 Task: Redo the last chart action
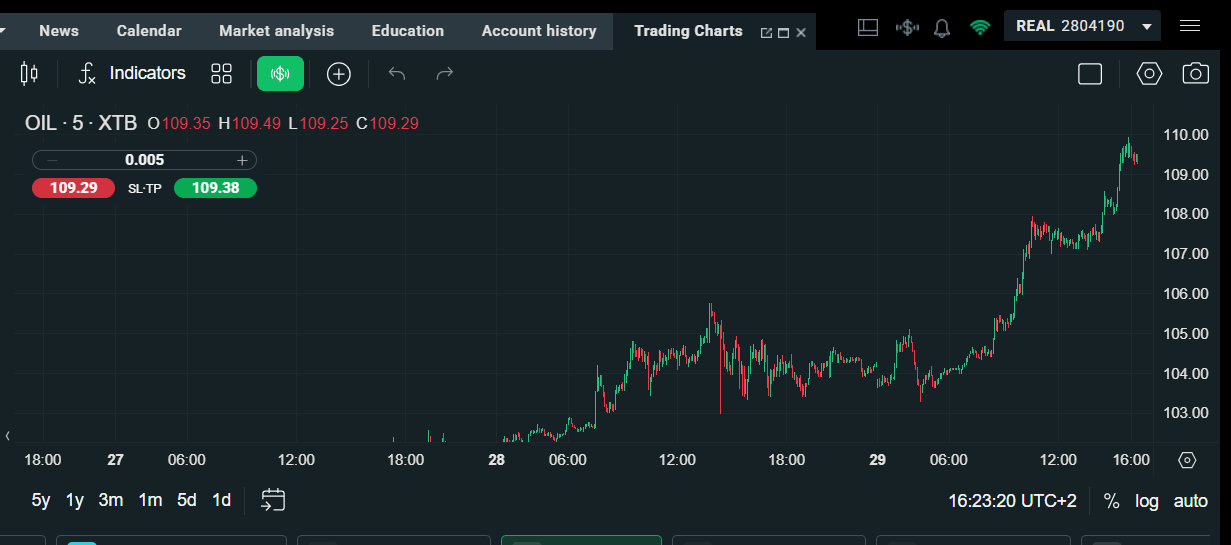click(445, 73)
